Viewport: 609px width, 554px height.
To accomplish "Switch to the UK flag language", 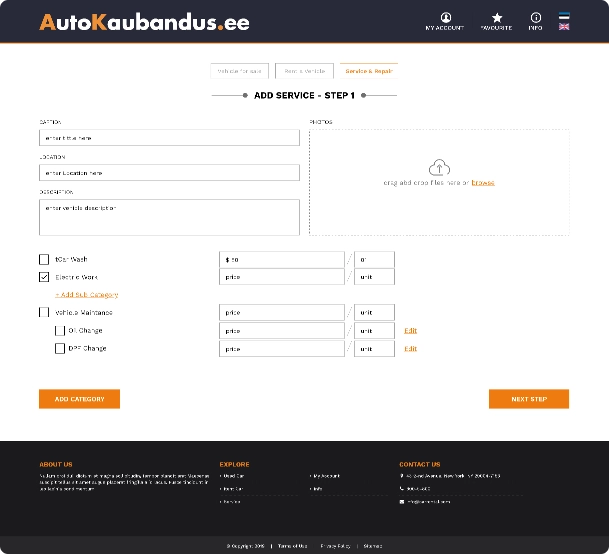I will tap(564, 27).
